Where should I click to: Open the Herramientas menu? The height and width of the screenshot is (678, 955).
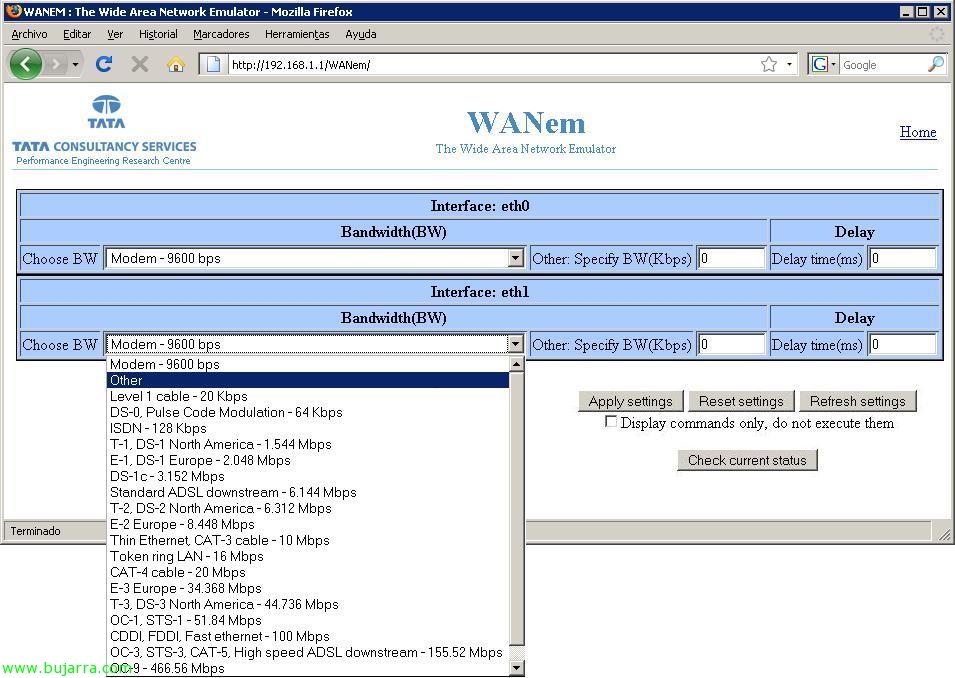pos(297,34)
